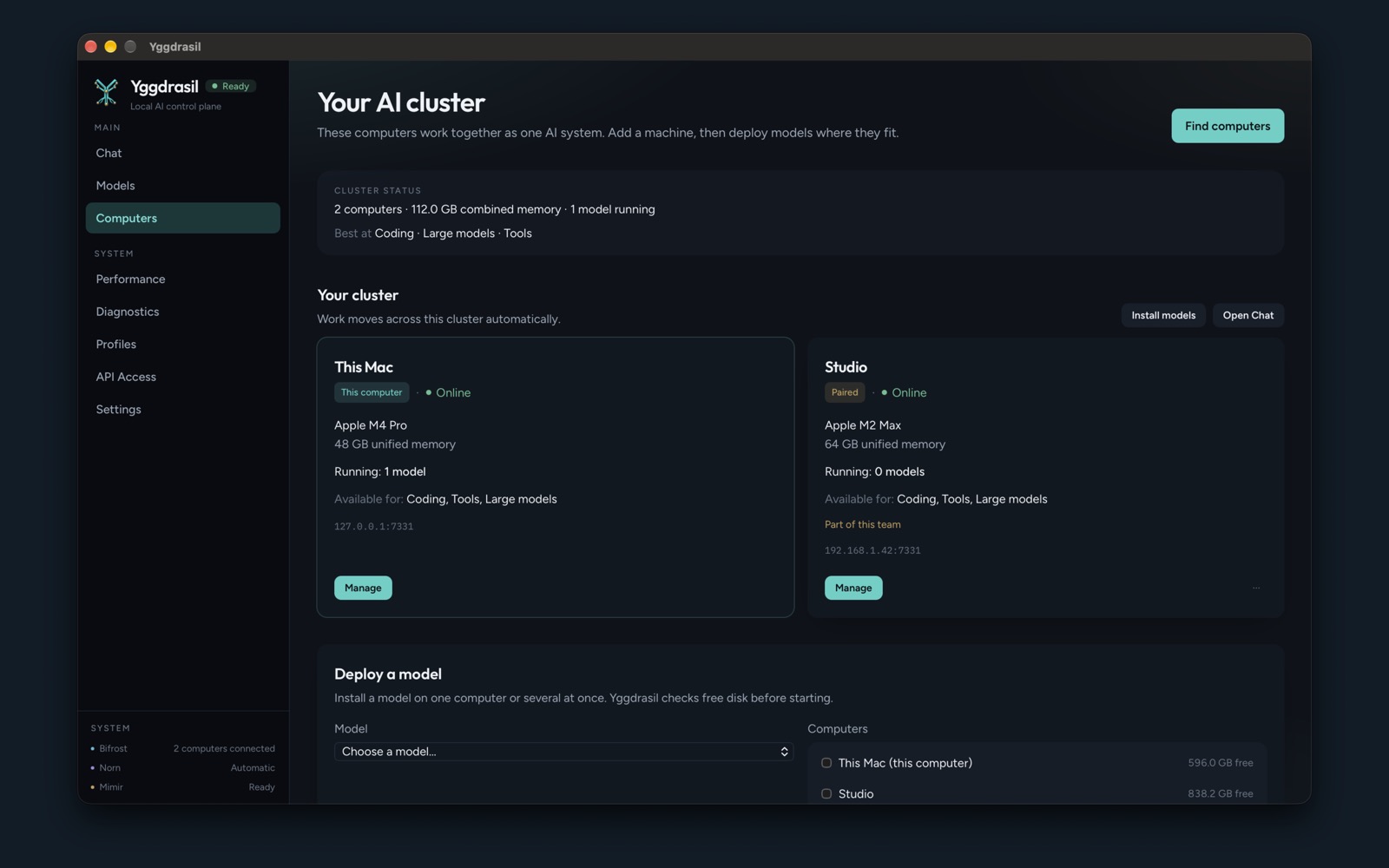Click the Norn status row
Screen dimensions: 1389x868
[x=182, y=767]
